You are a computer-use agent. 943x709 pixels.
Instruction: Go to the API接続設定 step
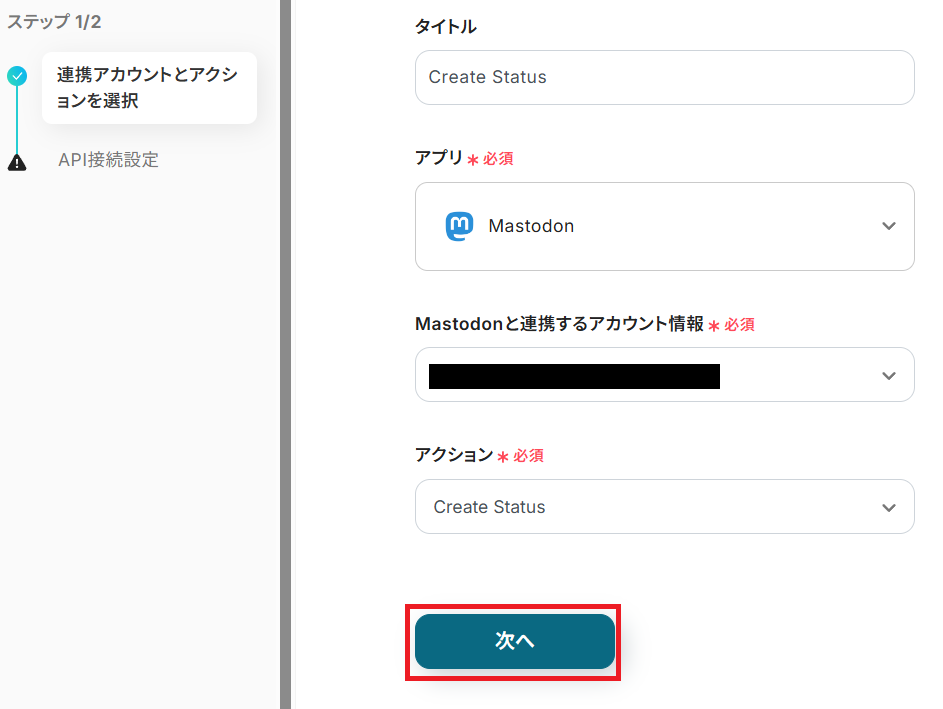pyautogui.click(x=108, y=160)
